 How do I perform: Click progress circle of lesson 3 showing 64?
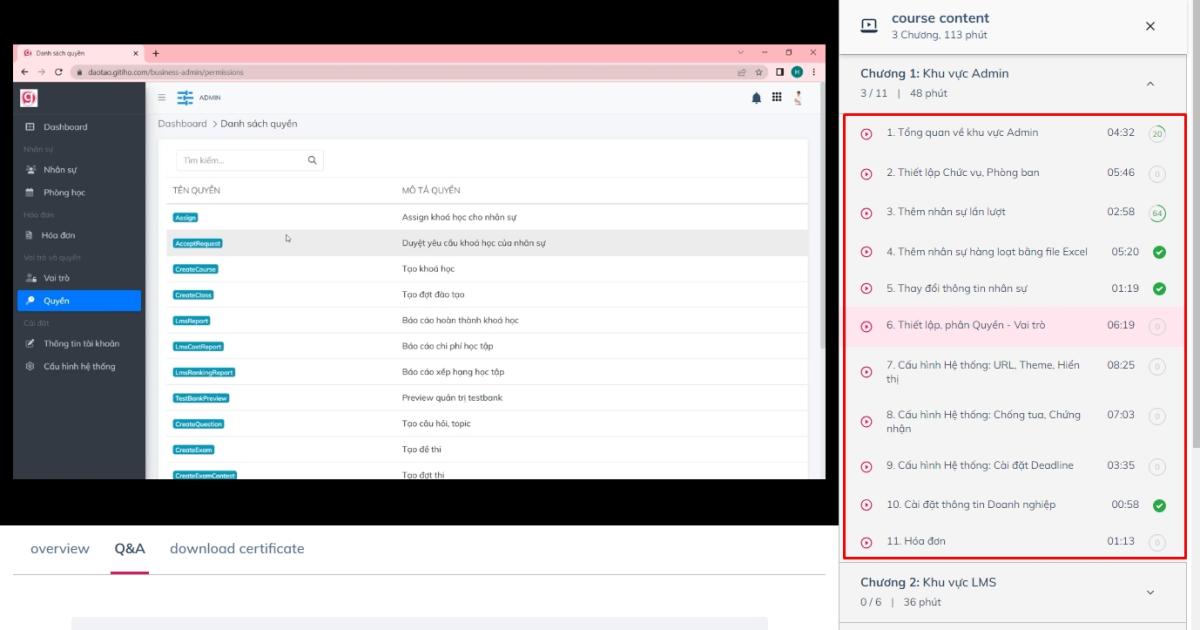click(x=1157, y=213)
